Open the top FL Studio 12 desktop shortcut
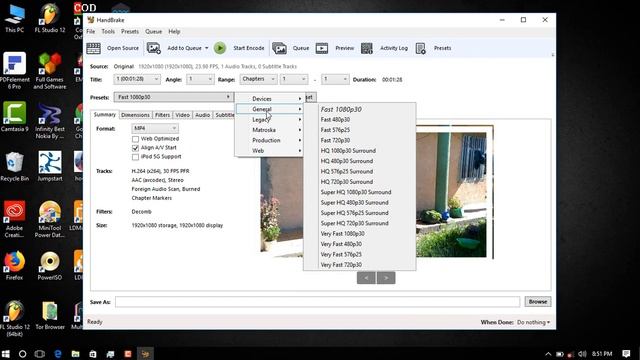The height and width of the screenshot is (360, 640). coord(50,18)
